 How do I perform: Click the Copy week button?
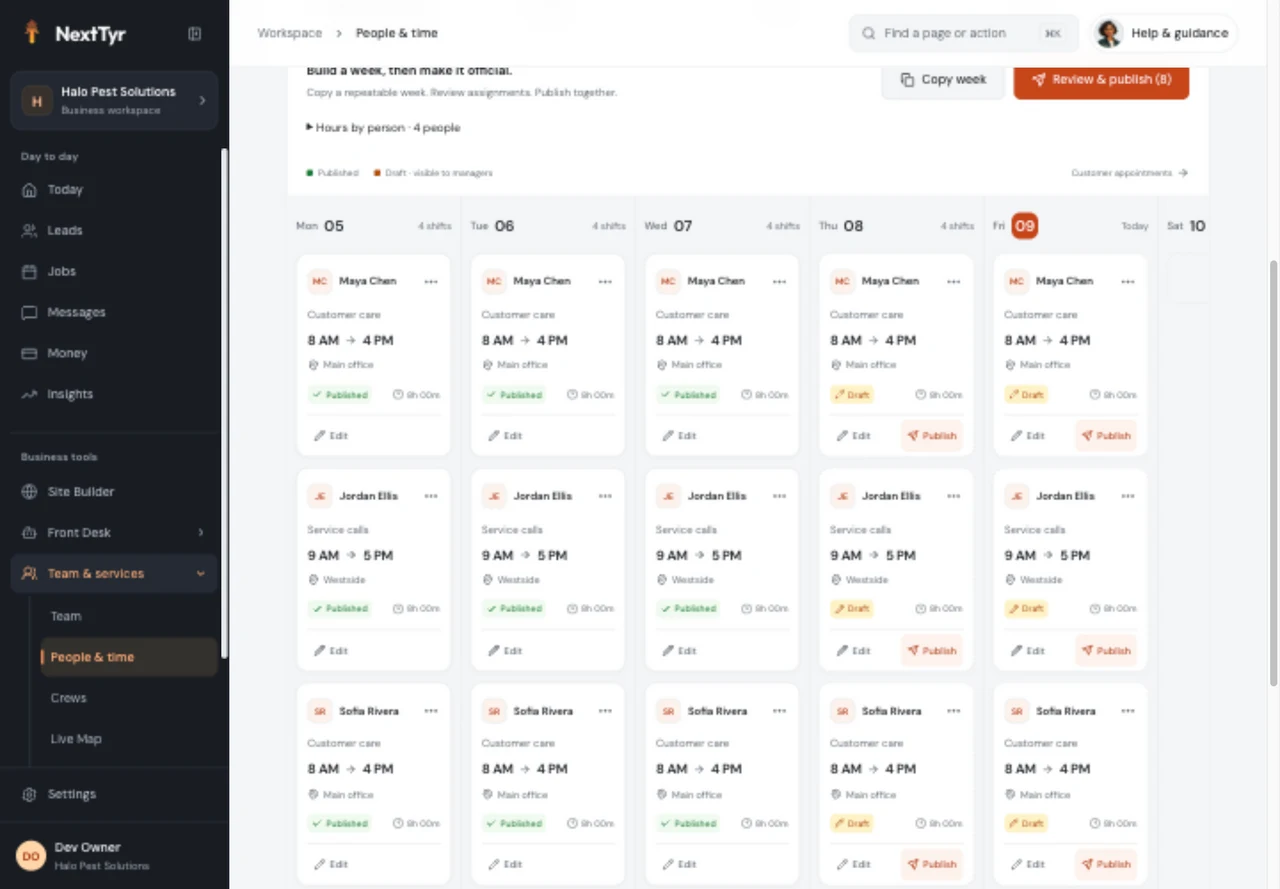coord(943,80)
